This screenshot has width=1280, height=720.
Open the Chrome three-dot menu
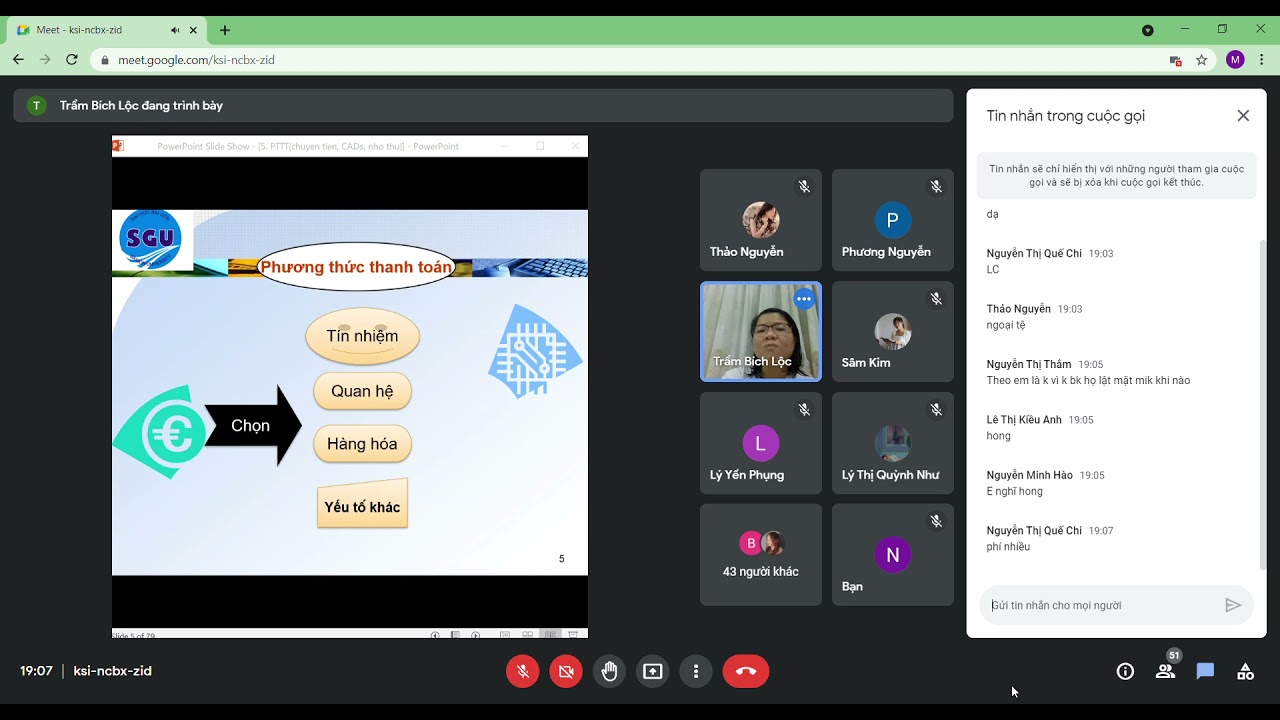click(x=1261, y=60)
